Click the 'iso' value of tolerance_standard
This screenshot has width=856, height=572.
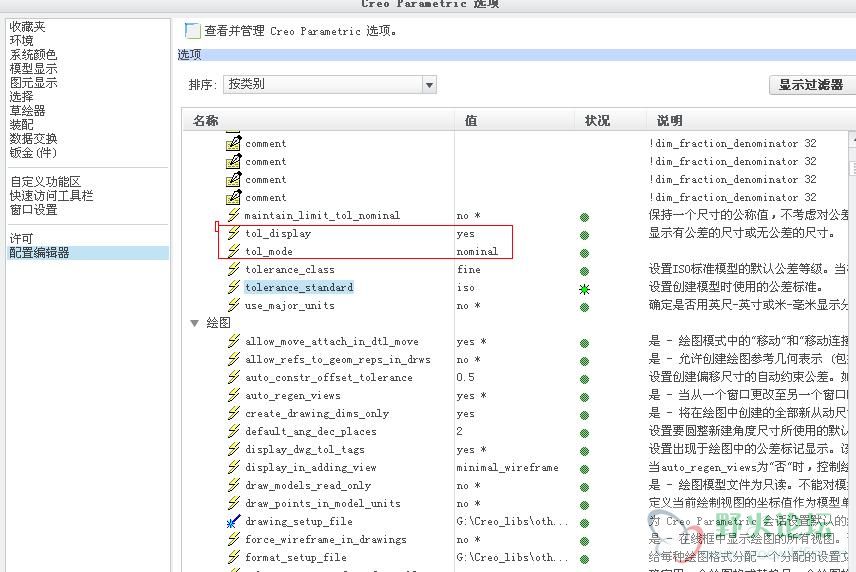pos(466,288)
